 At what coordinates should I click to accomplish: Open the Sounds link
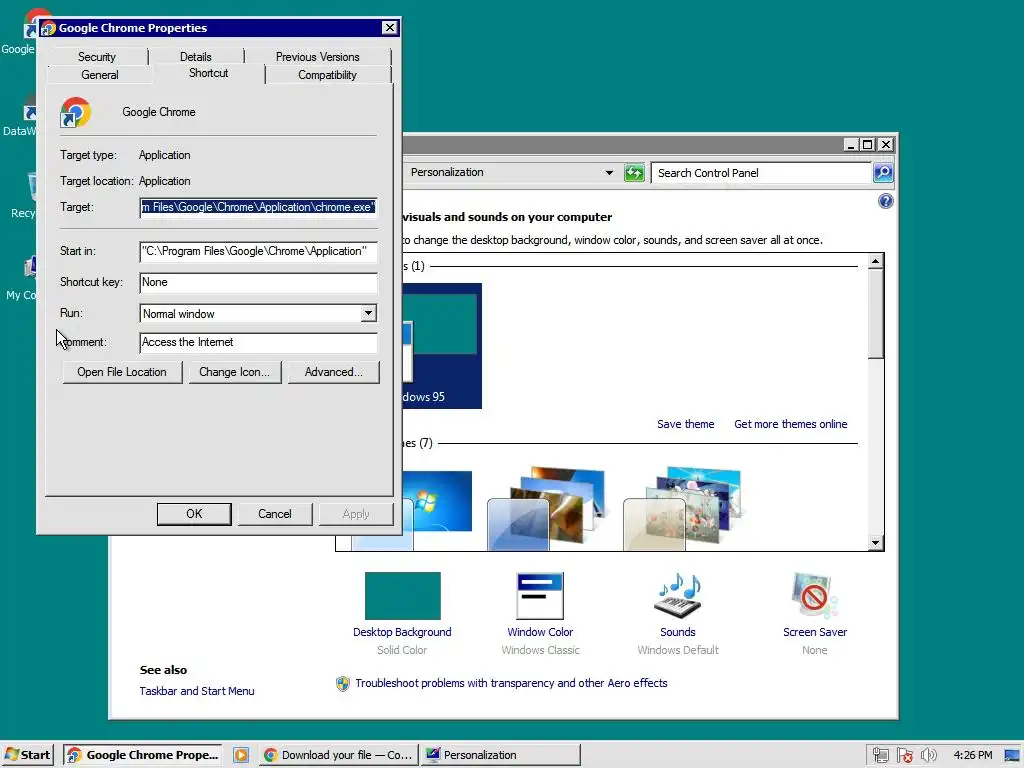[x=677, y=632]
